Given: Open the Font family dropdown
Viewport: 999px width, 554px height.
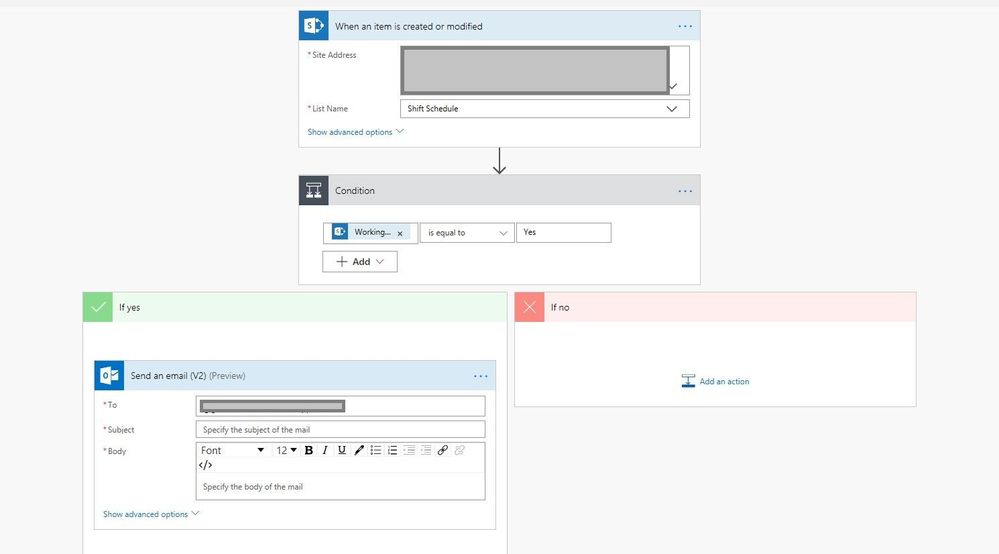Looking at the screenshot, I should click(x=232, y=450).
